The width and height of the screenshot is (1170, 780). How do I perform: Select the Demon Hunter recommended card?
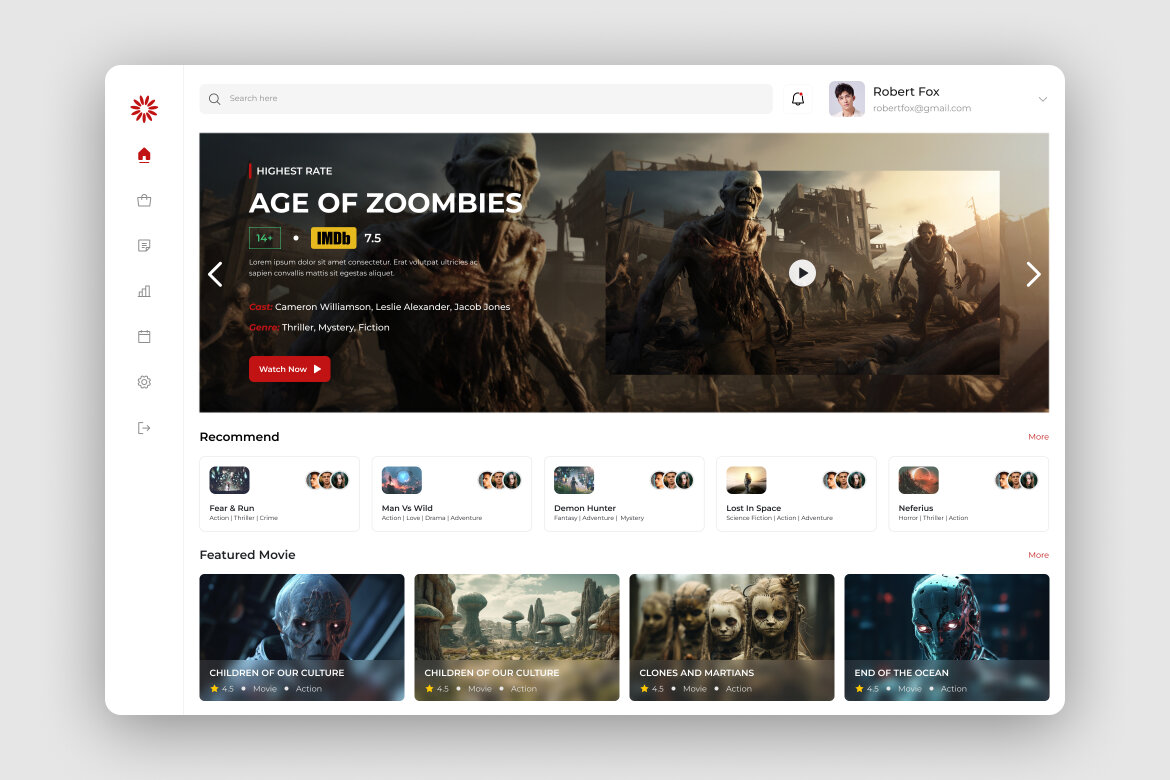pos(624,493)
